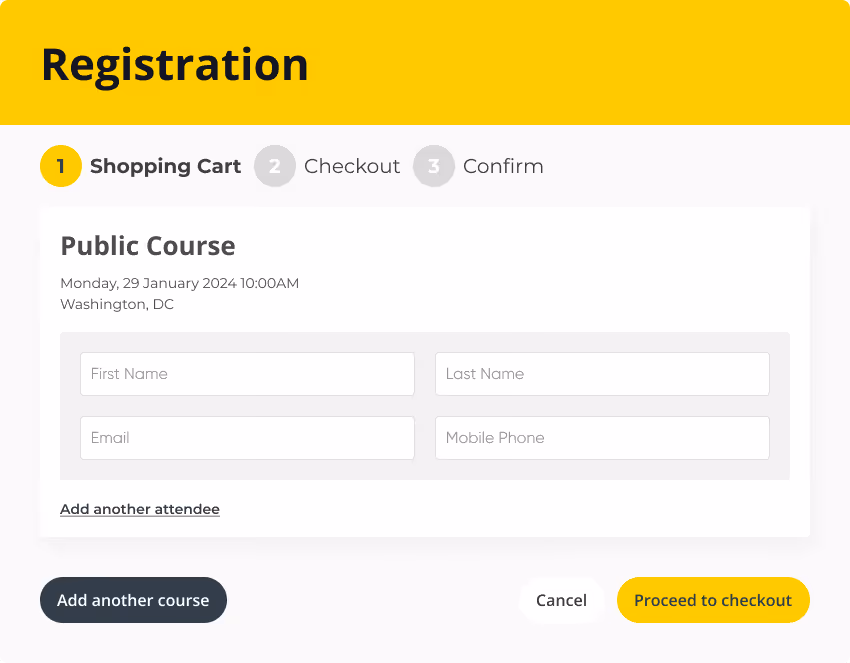Viewport: 850px width, 663px height.
Task: Click inside the First Name field
Action: pos(247,373)
